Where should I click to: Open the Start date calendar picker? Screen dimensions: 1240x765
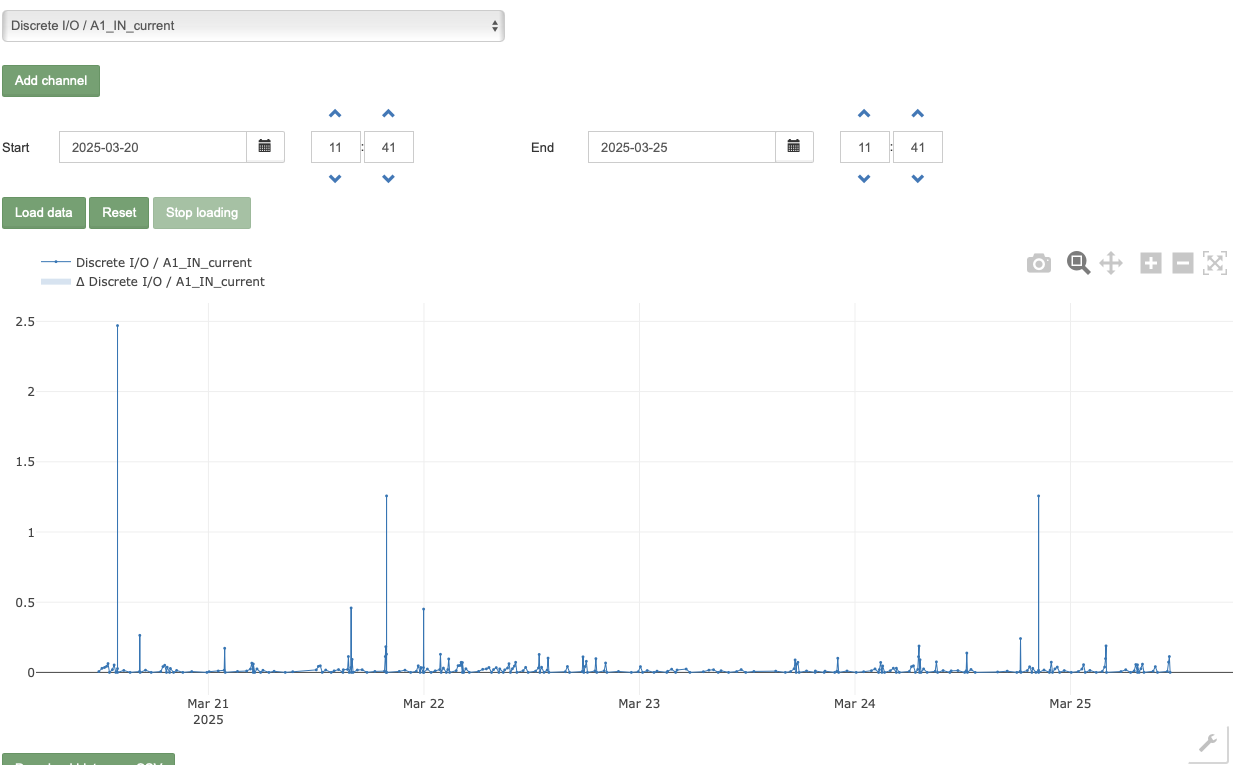[x=265, y=147]
